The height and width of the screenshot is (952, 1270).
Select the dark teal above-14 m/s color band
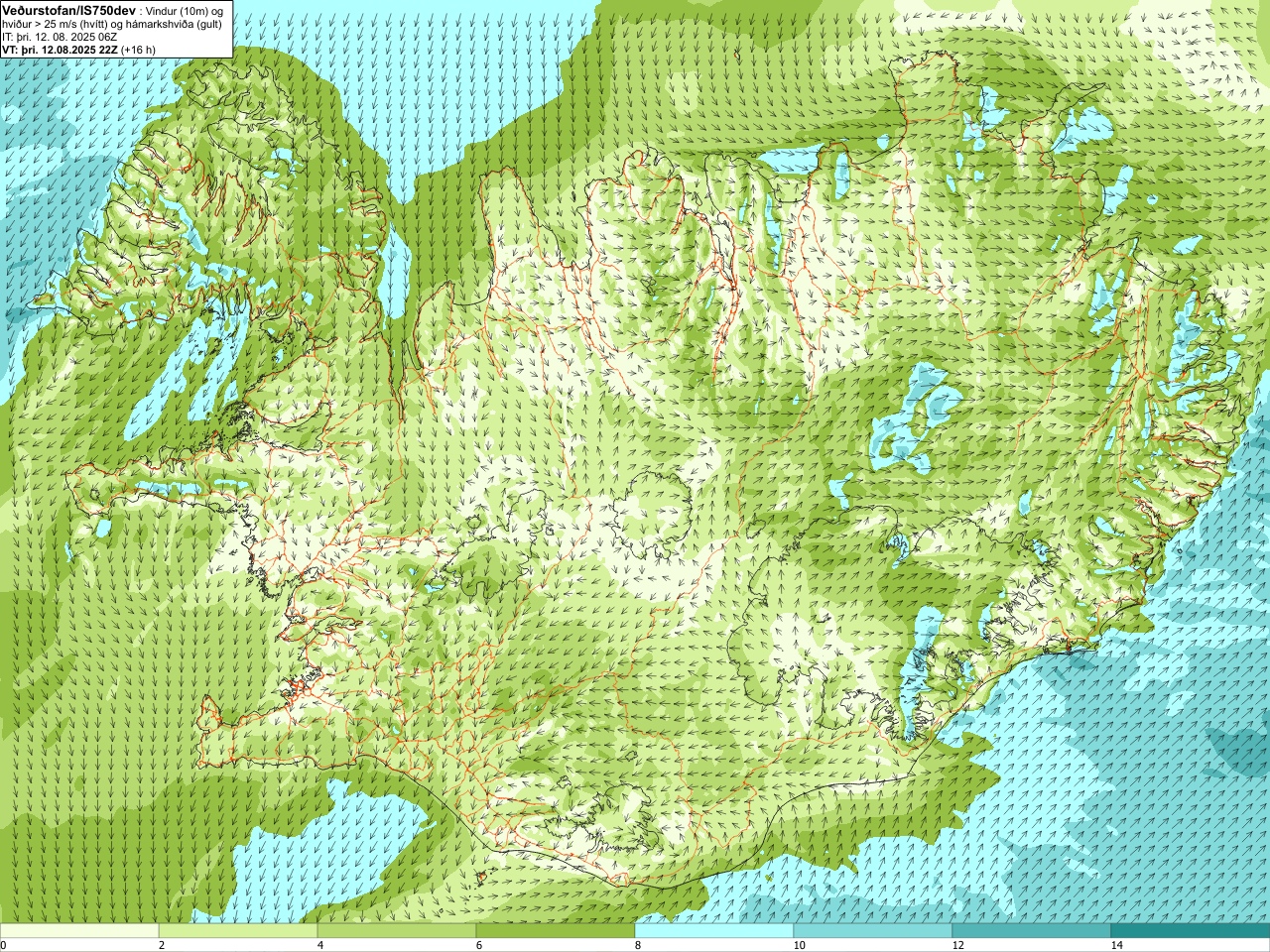[x=1191, y=931]
